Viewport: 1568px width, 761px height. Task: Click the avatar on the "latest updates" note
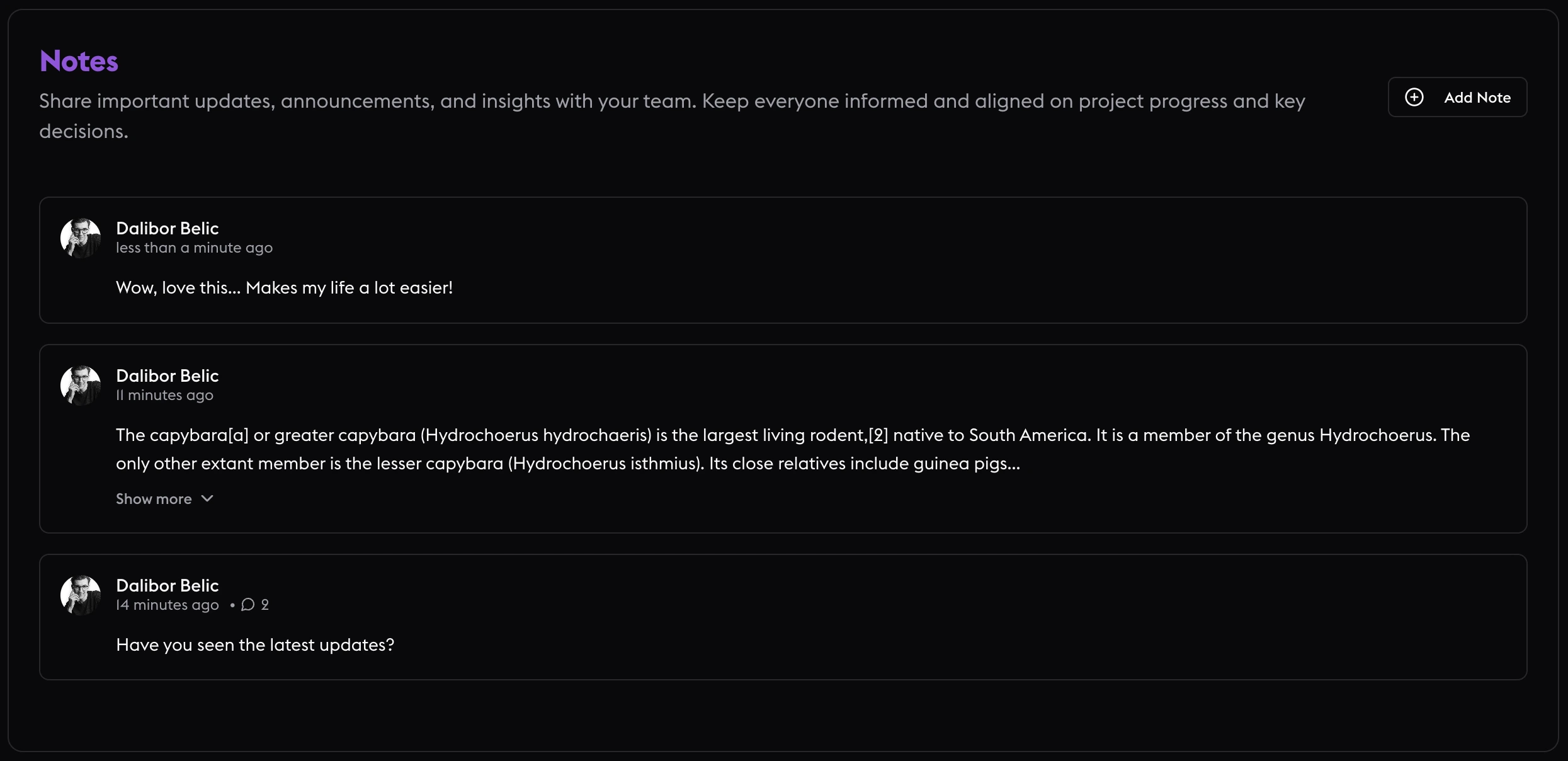[x=81, y=595]
